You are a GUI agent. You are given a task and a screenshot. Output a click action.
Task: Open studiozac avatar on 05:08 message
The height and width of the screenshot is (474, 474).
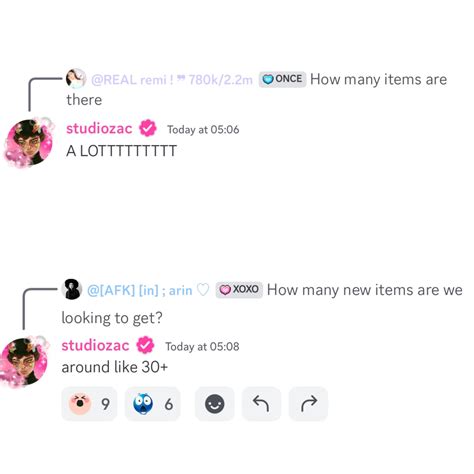[24, 362]
